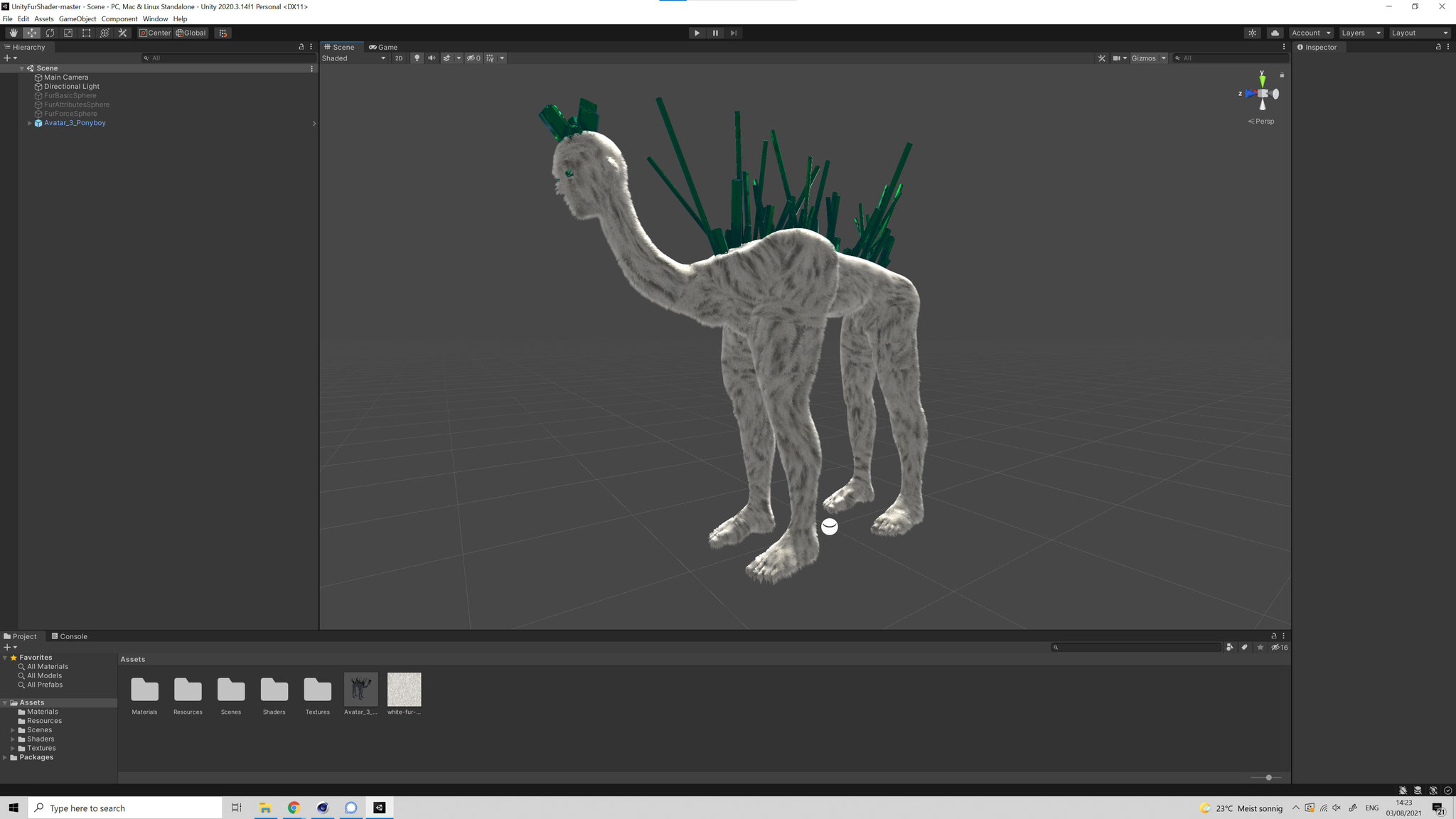Open the Shaded draw mode dropdown
This screenshot has width=1456, height=819.
(x=353, y=58)
